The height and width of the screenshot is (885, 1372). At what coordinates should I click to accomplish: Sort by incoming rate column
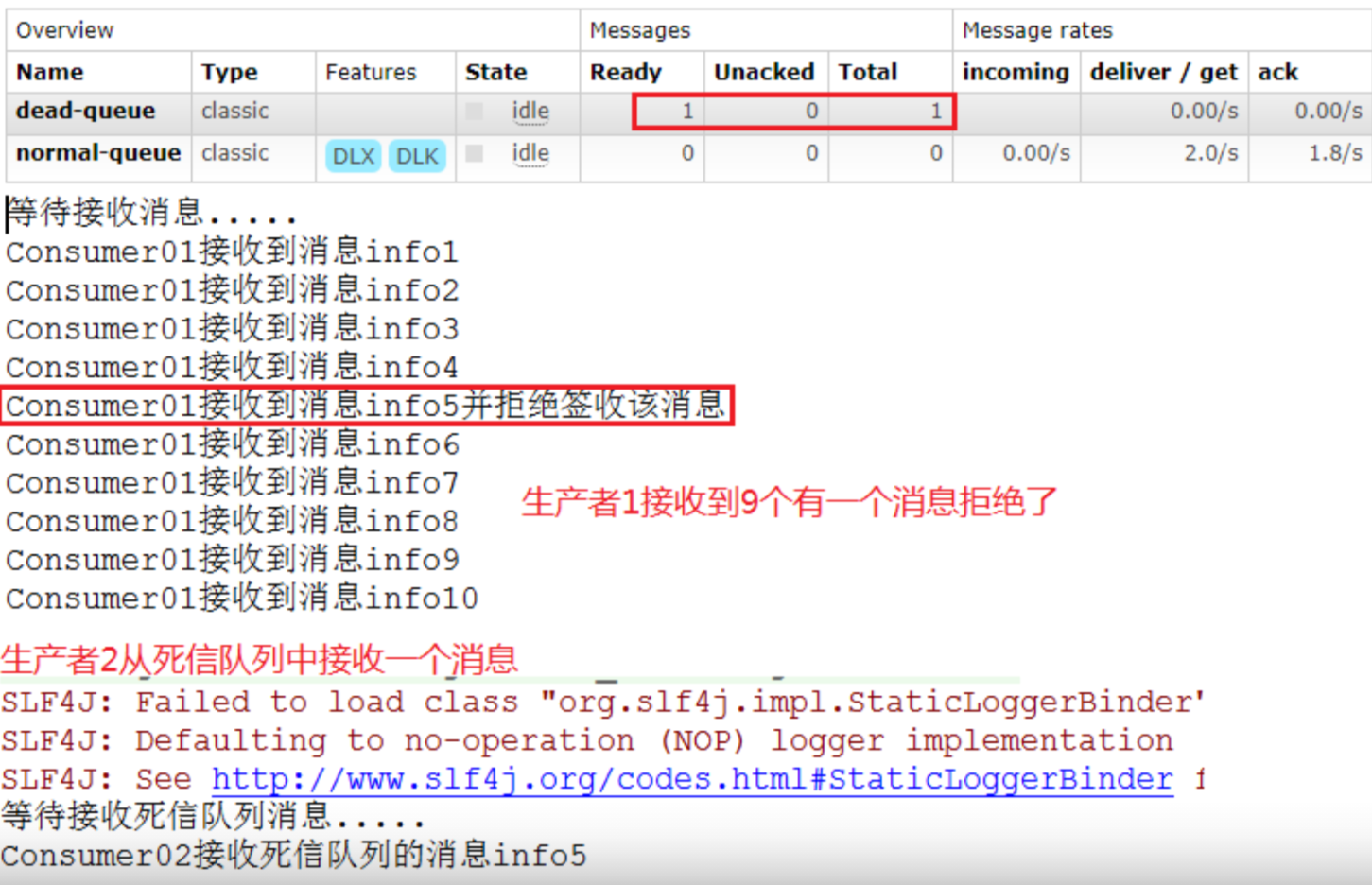click(1016, 72)
